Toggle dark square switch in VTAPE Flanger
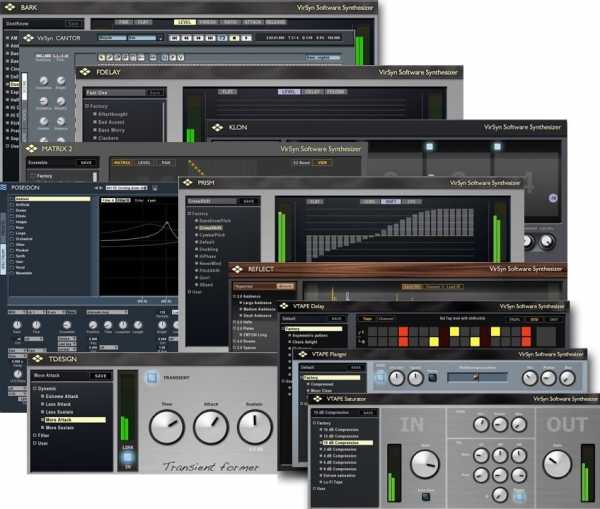This screenshot has height=509, width=600. click(432, 378)
